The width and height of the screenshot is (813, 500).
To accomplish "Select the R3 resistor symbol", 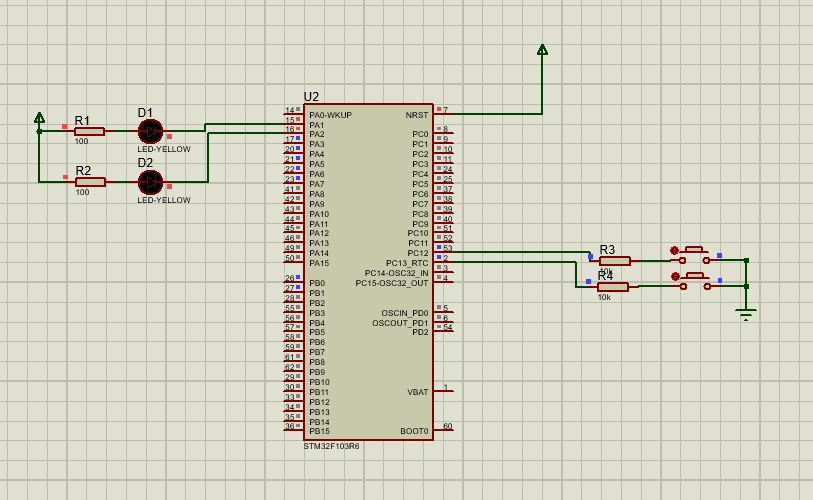I will 615,261.
